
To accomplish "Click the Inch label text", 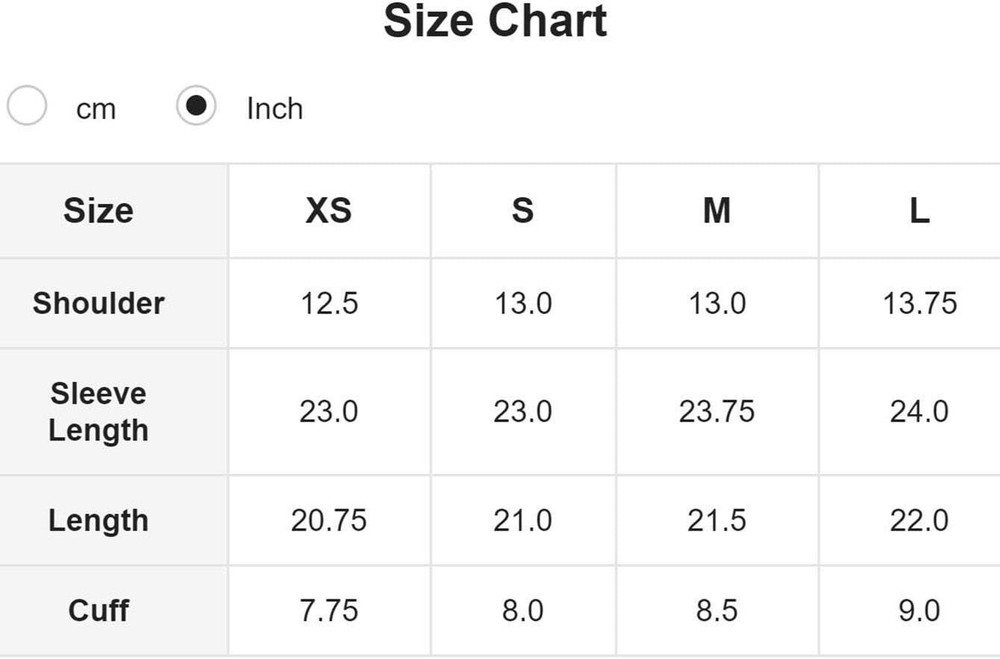I will tap(274, 108).
